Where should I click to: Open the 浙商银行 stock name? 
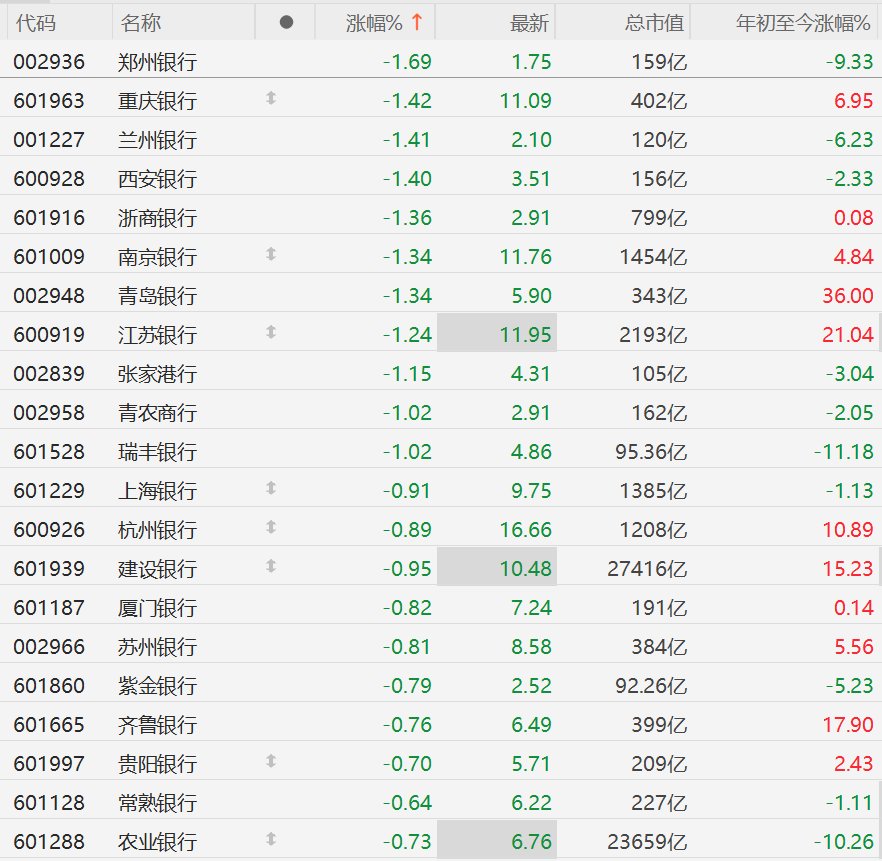coord(158,218)
